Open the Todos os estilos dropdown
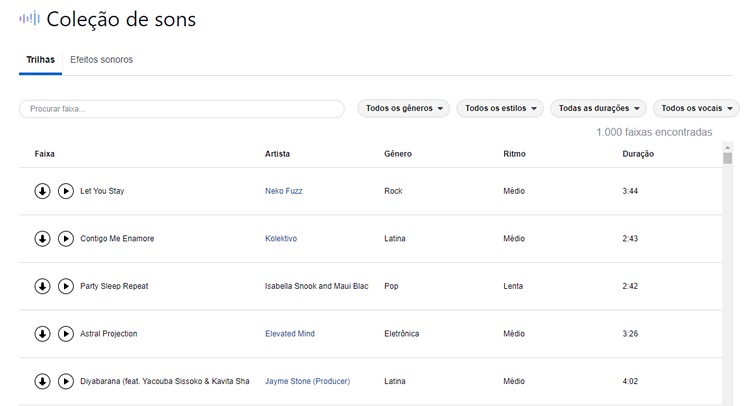Viewport: 750px width, 406px height. 500,109
